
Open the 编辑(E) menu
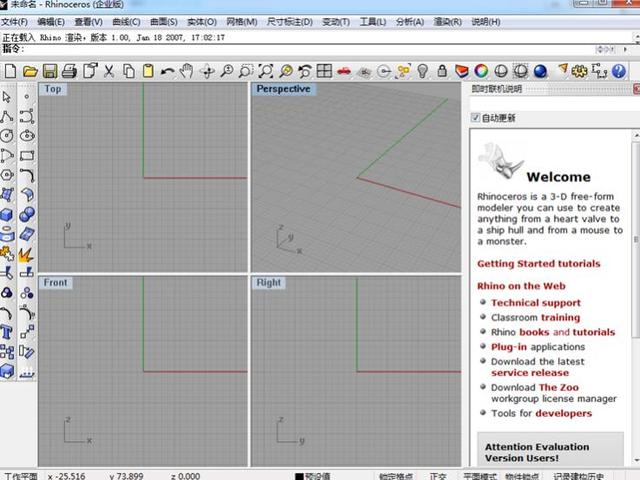pos(51,22)
